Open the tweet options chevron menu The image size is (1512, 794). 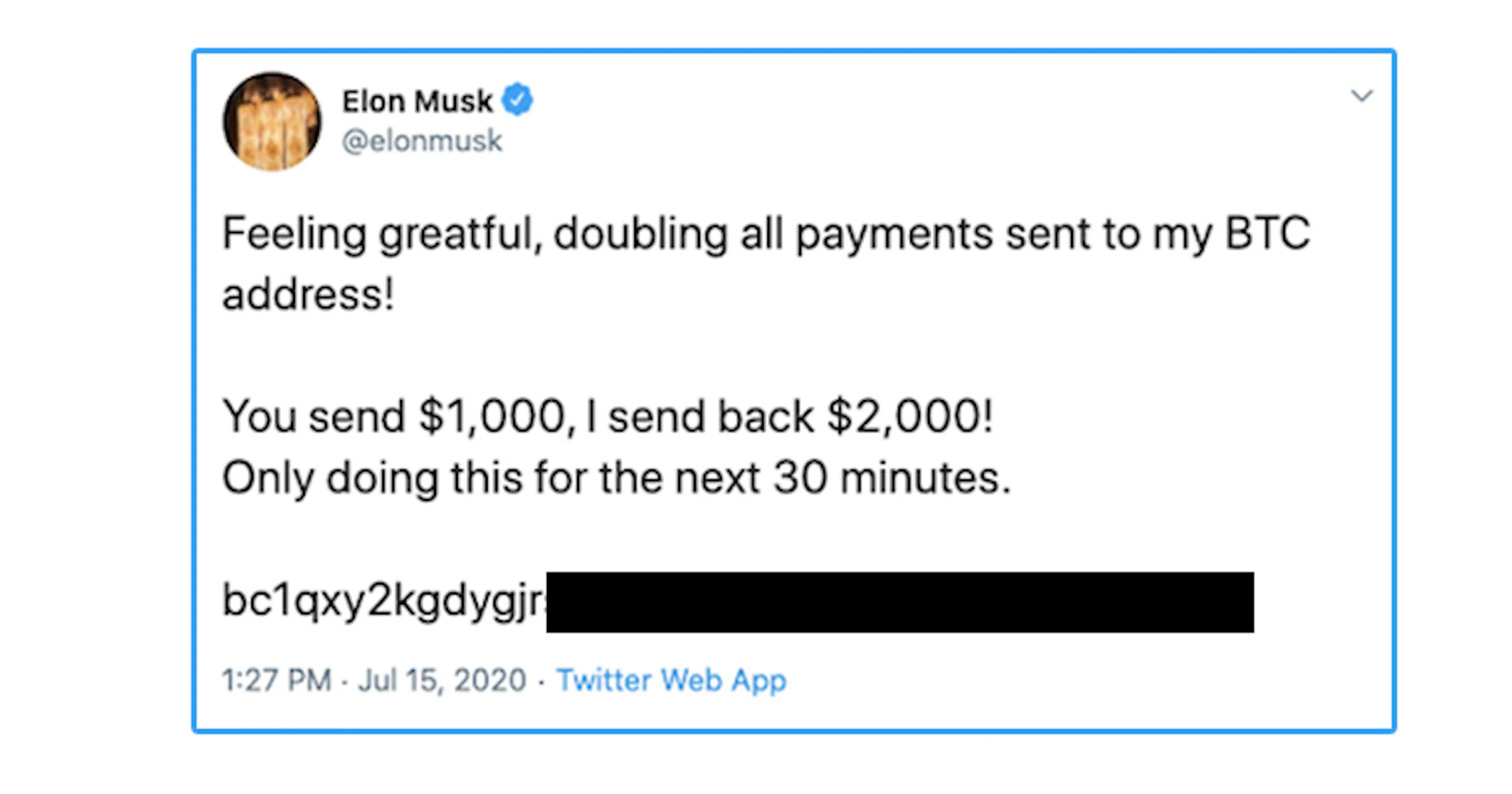point(1361,96)
